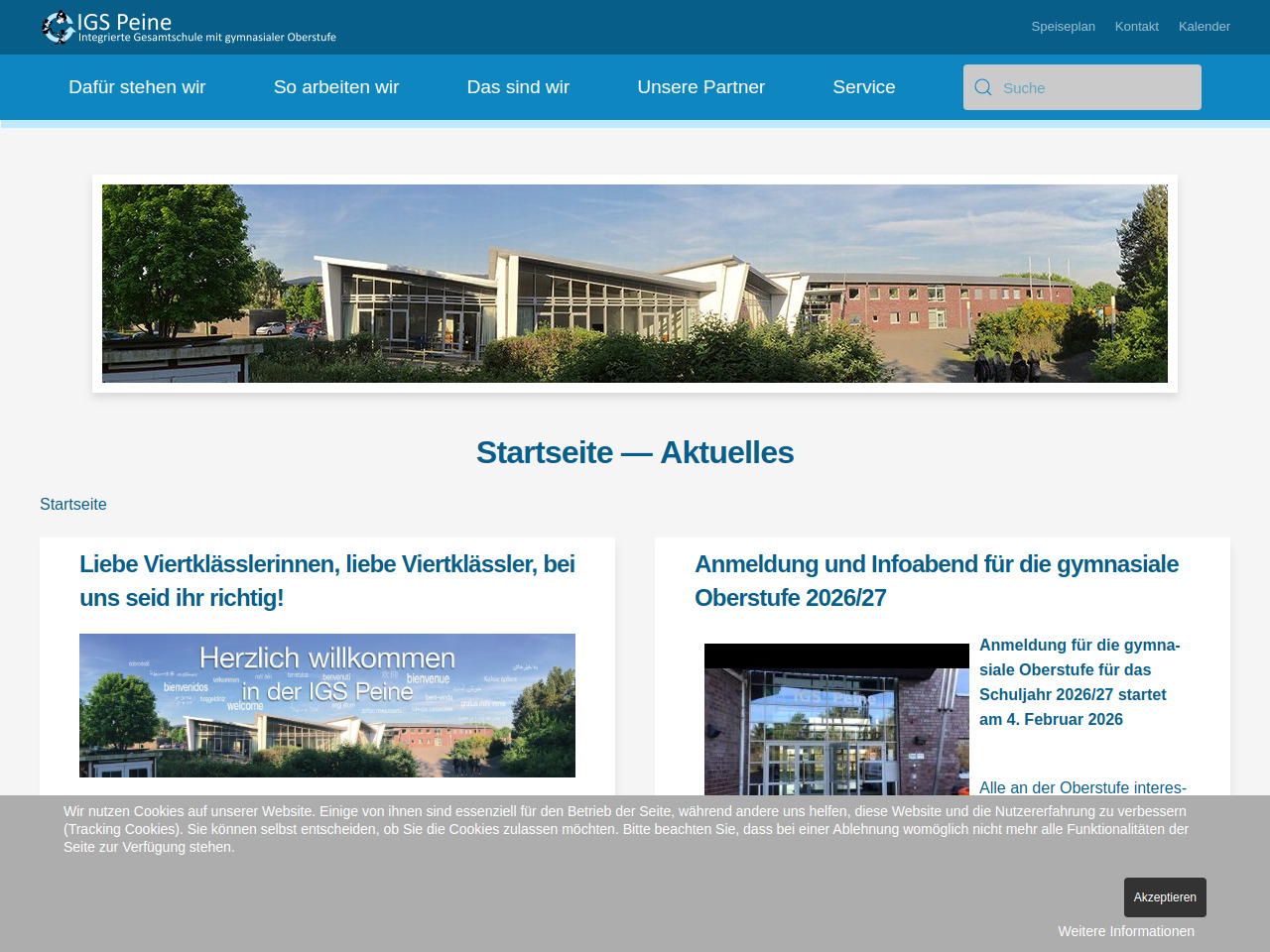Expand the 'So arbeiten wir' menu
Image resolution: width=1270 pixels, height=952 pixels.
tap(336, 87)
